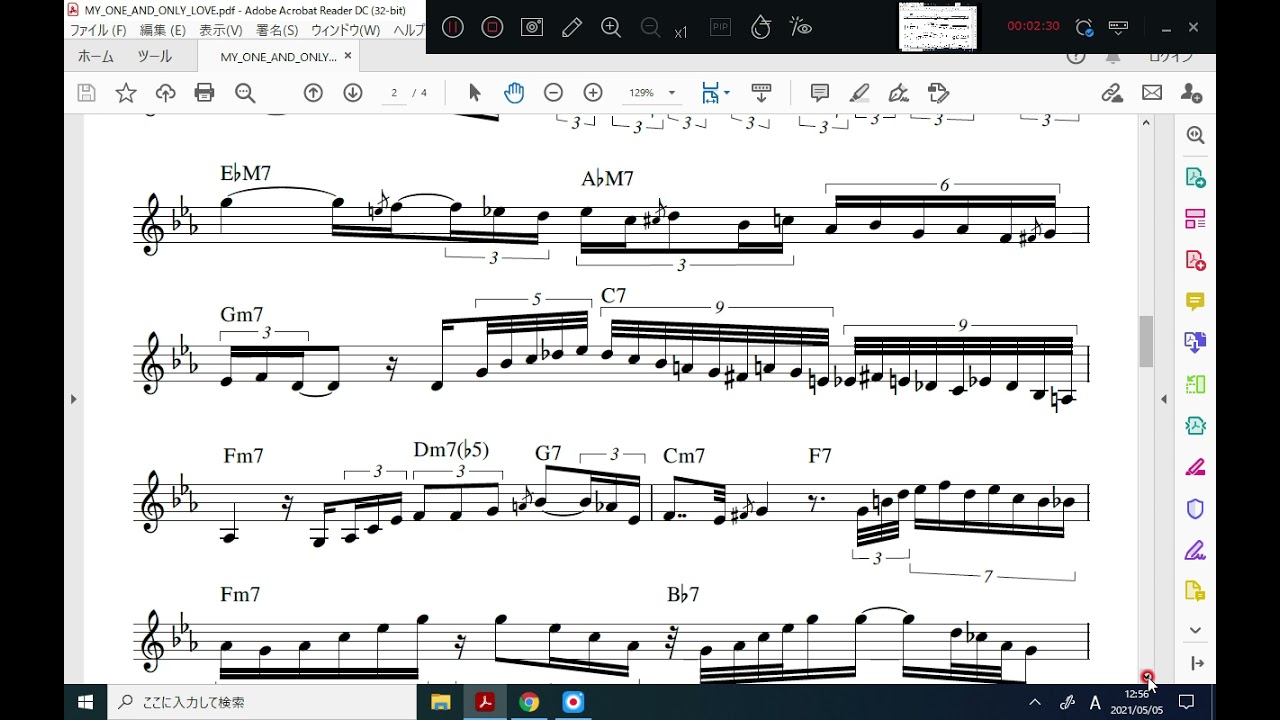Viewport: 1280px width, 720px height.
Task: Click the vertical scrollbar thumb of the document
Action: [x=1147, y=341]
